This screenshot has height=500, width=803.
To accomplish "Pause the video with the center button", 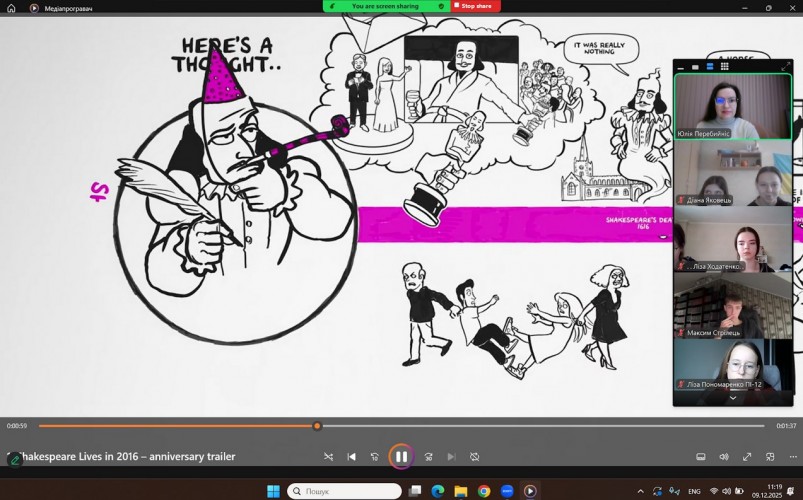I will pyautogui.click(x=400, y=456).
